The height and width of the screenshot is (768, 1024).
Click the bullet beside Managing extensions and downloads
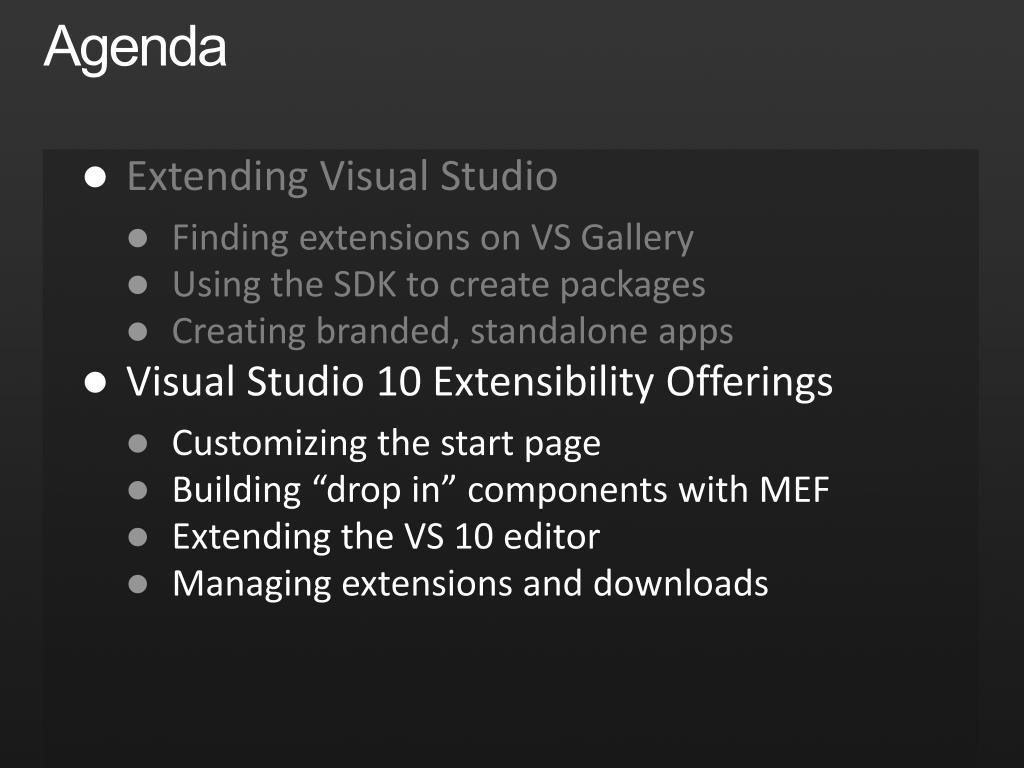[138, 584]
